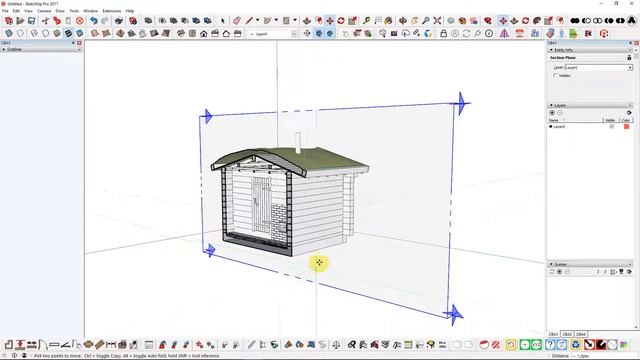Open the Draw menu
The width and height of the screenshot is (640, 360).
(x=60, y=11)
